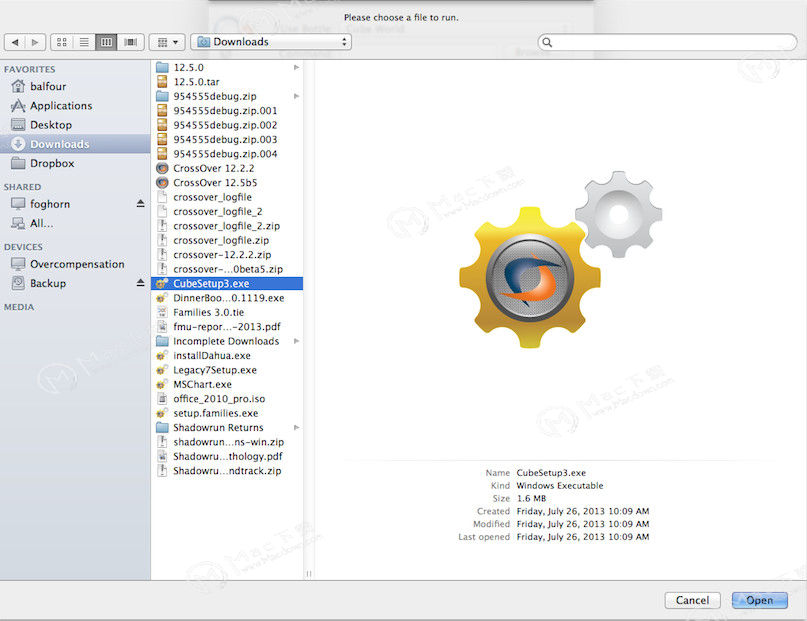Switch to Cover Flow view
The height and width of the screenshot is (621, 807).
click(x=130, y=42)
